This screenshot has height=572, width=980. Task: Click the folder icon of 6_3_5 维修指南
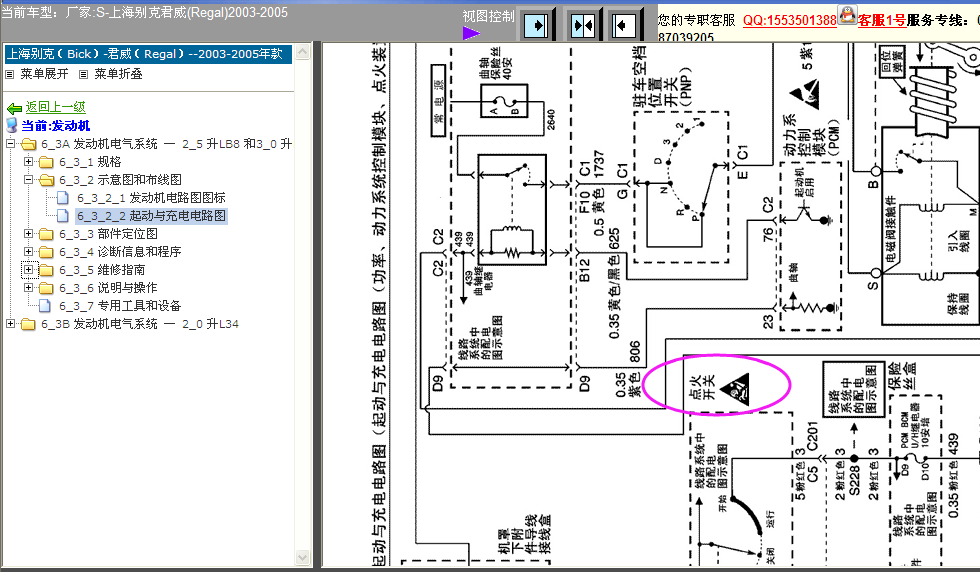[x=46, y=271]
